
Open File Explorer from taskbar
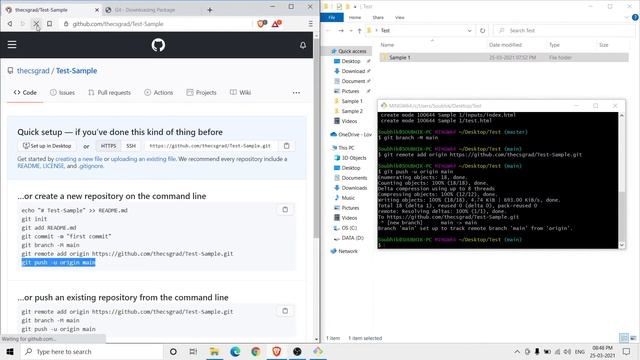click(214, 351)
